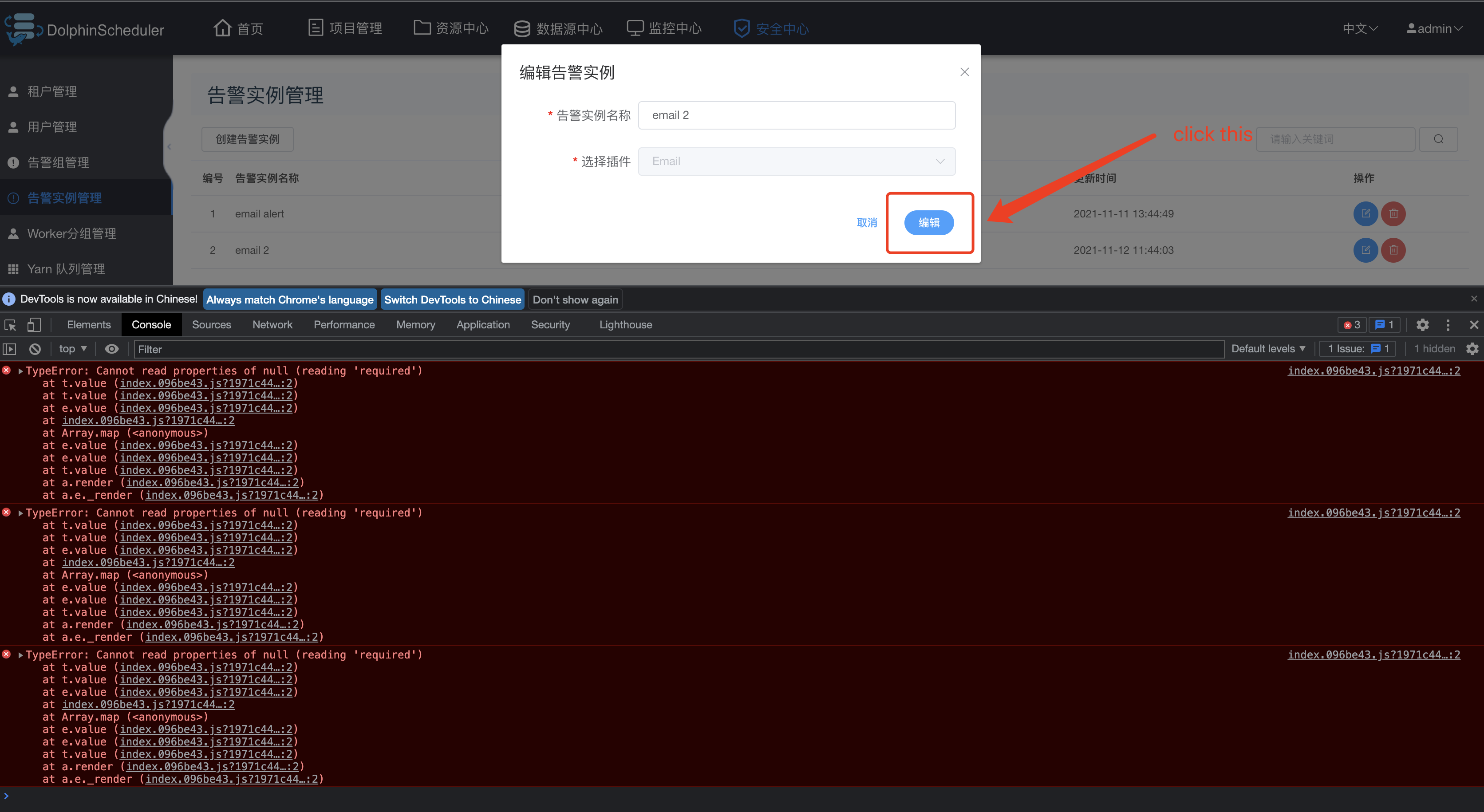The image size is (1484, 812).
Task: Toggle the device toolbar icon
Action: (x=33, y=325)
